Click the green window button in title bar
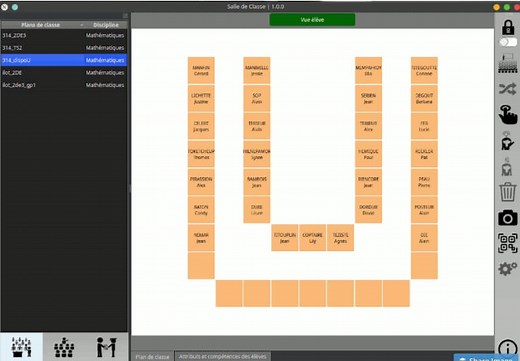This screenshot has width=520, height=361. (x=507, y=7)
